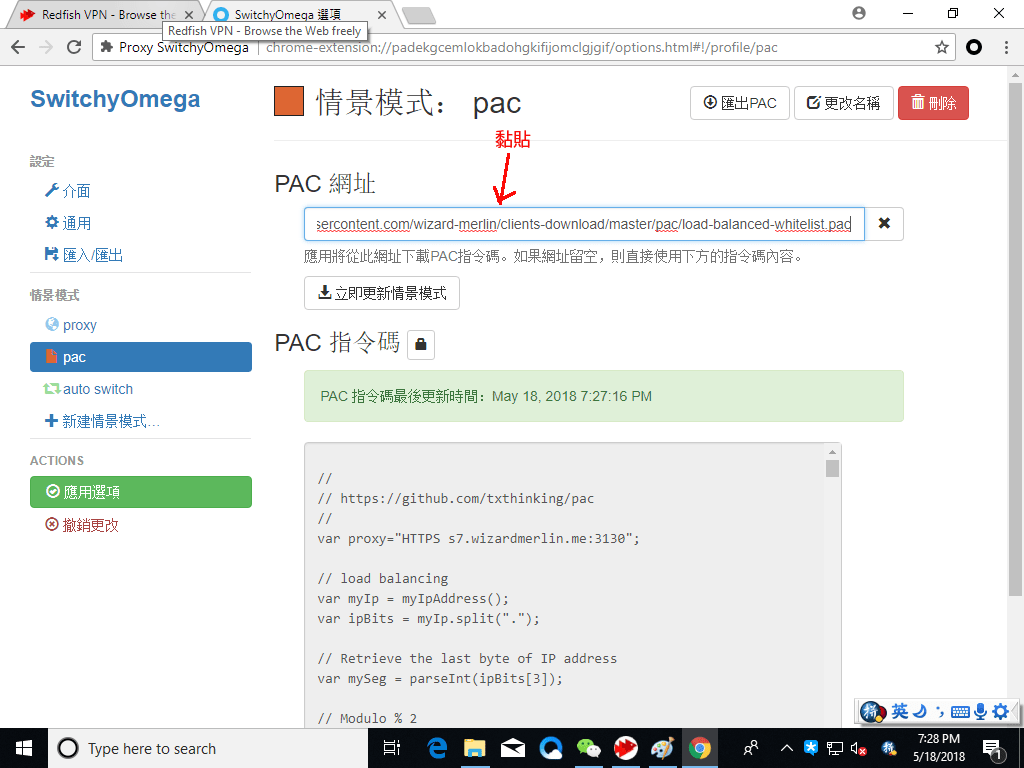Viewport: 1024px width, 768px height.
Task: Open File Explorer from the taskbar
Action: pos(475,748)
